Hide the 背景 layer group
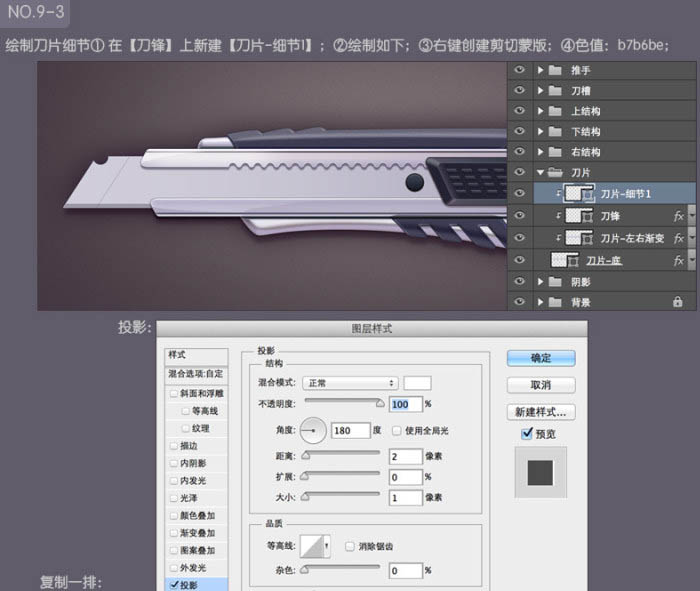This screenshot has width=700, height=591. click(x=519, y=302)
